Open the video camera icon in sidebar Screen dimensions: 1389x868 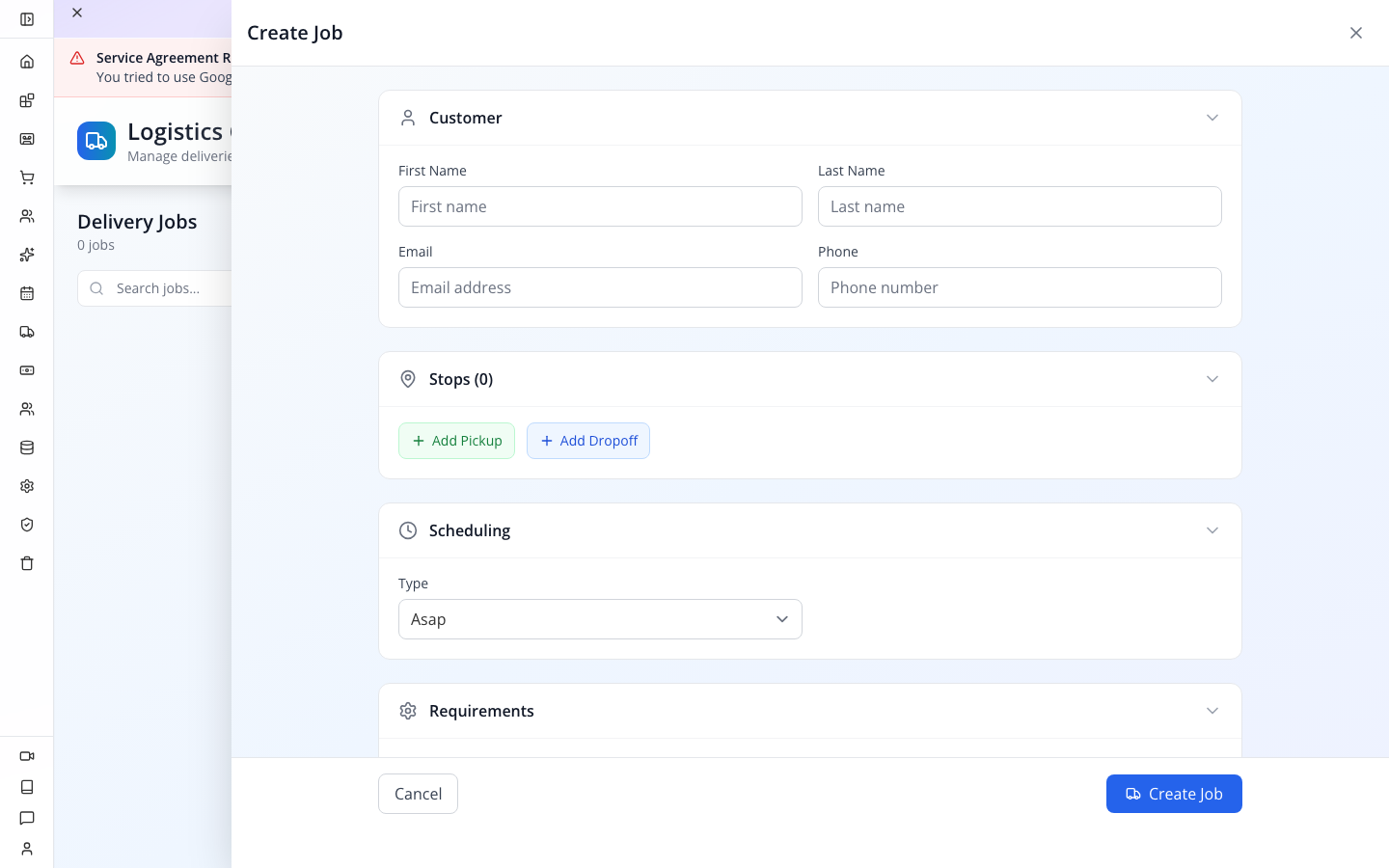27,756
